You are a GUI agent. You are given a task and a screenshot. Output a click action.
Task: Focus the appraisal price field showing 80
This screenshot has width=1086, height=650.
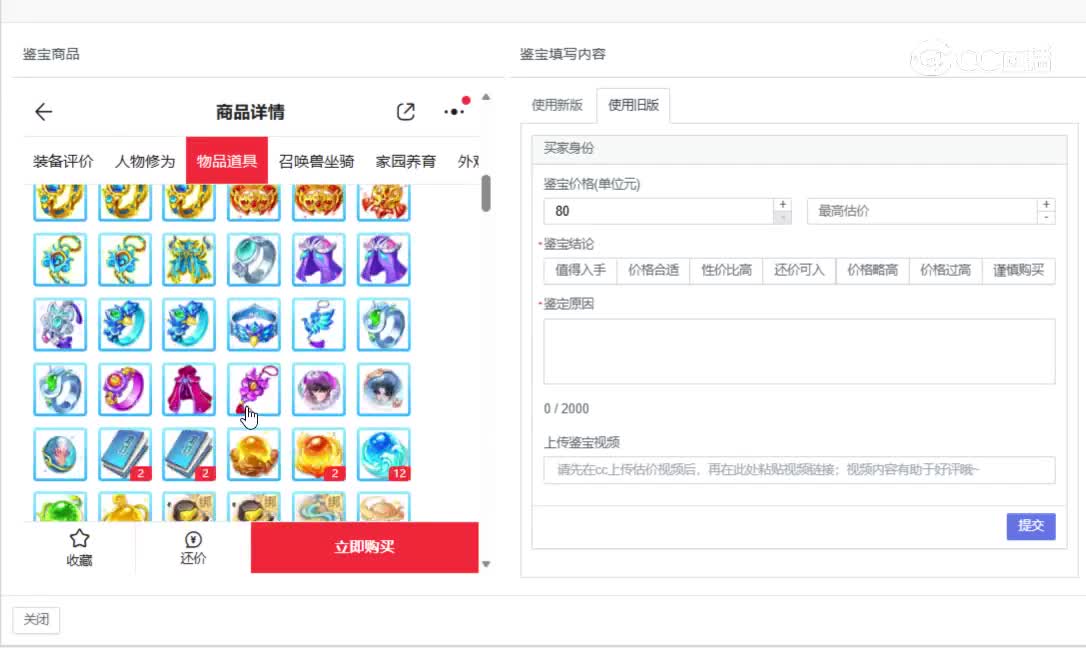point(658,211)
